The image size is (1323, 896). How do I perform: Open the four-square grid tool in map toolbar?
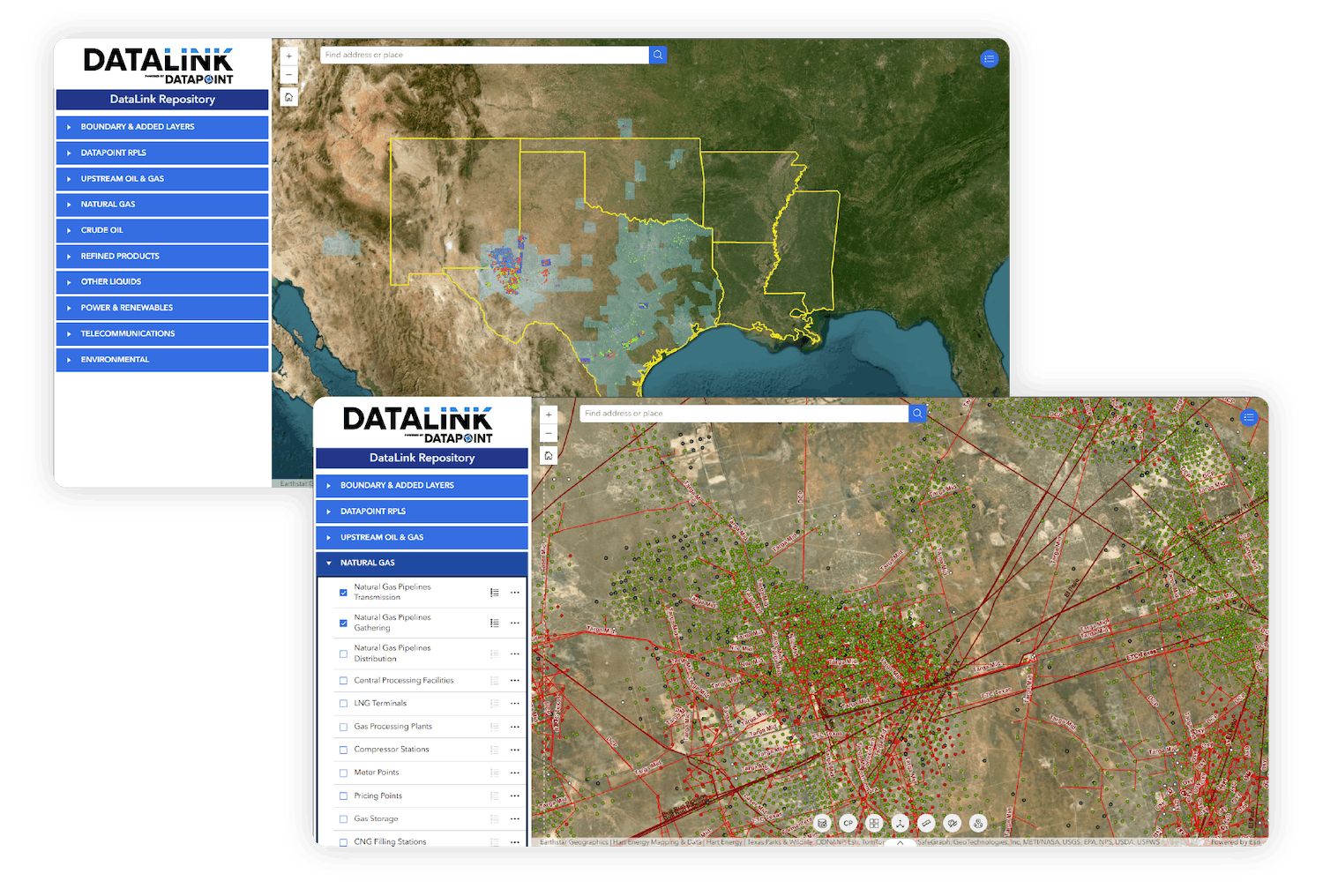click(874, 823)
